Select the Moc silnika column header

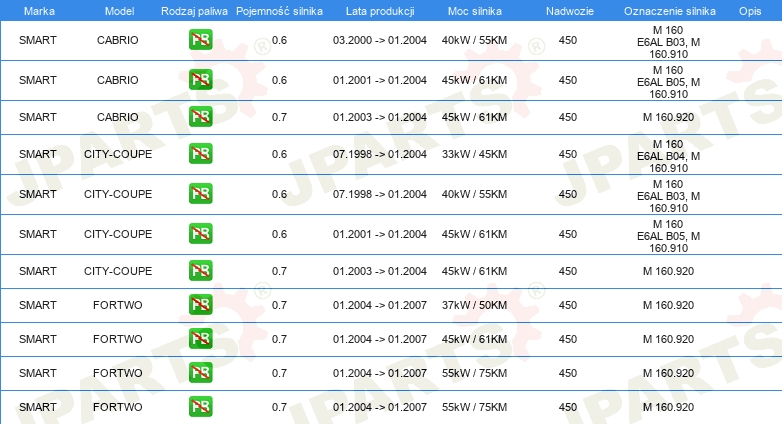coord(474,11)
